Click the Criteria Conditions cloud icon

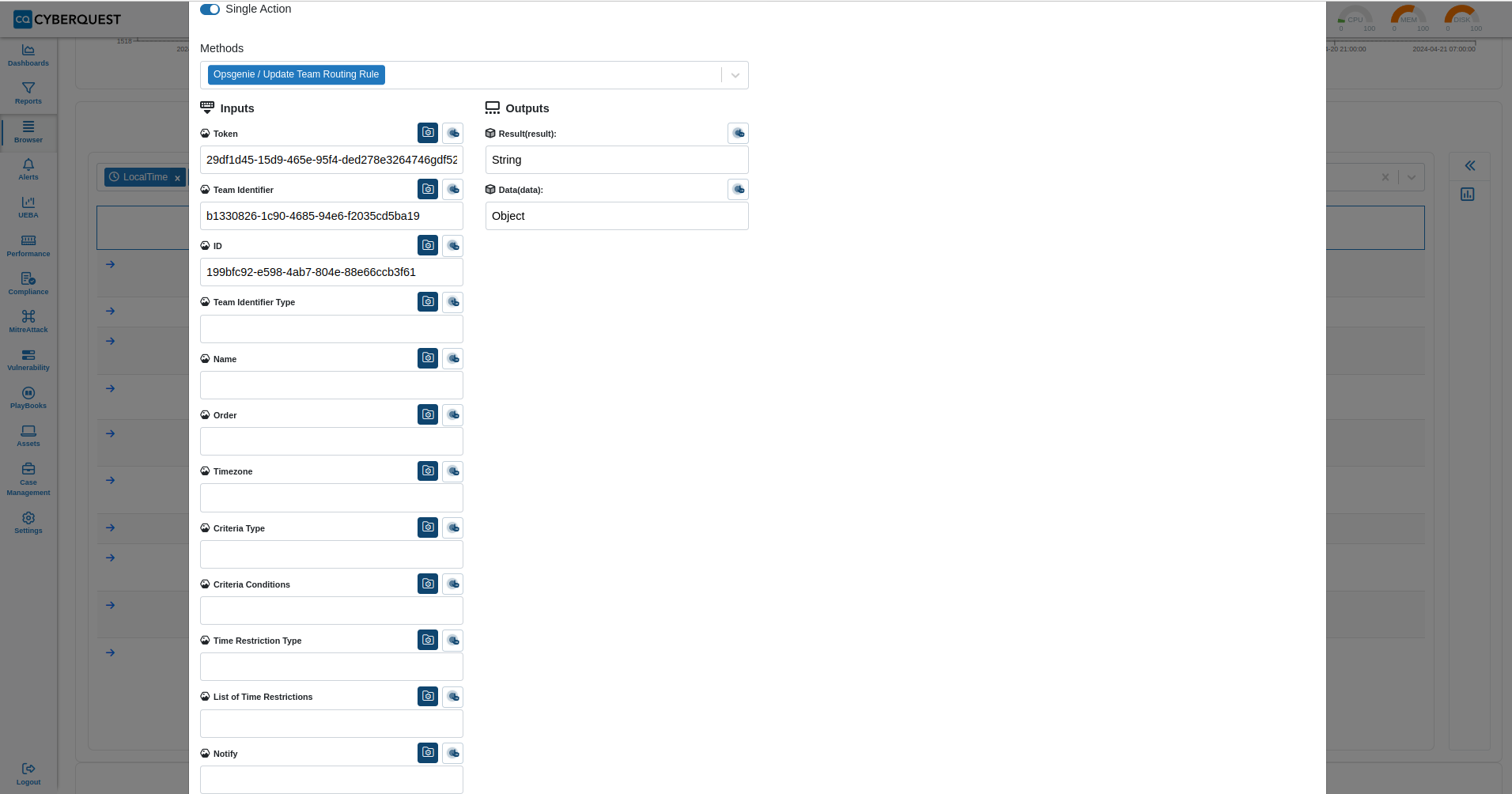(453, 584)
